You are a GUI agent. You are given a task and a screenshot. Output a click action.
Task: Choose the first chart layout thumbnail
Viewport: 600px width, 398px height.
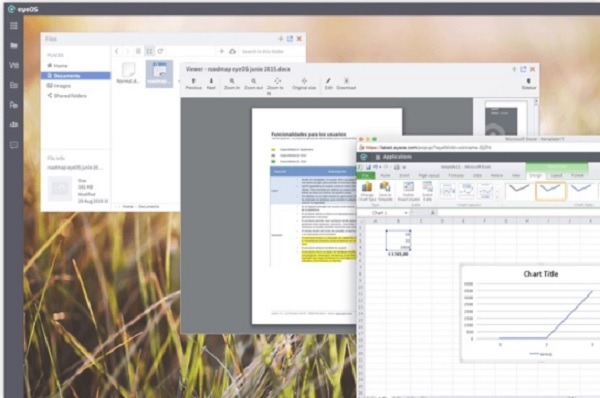[x=447, y=191]
